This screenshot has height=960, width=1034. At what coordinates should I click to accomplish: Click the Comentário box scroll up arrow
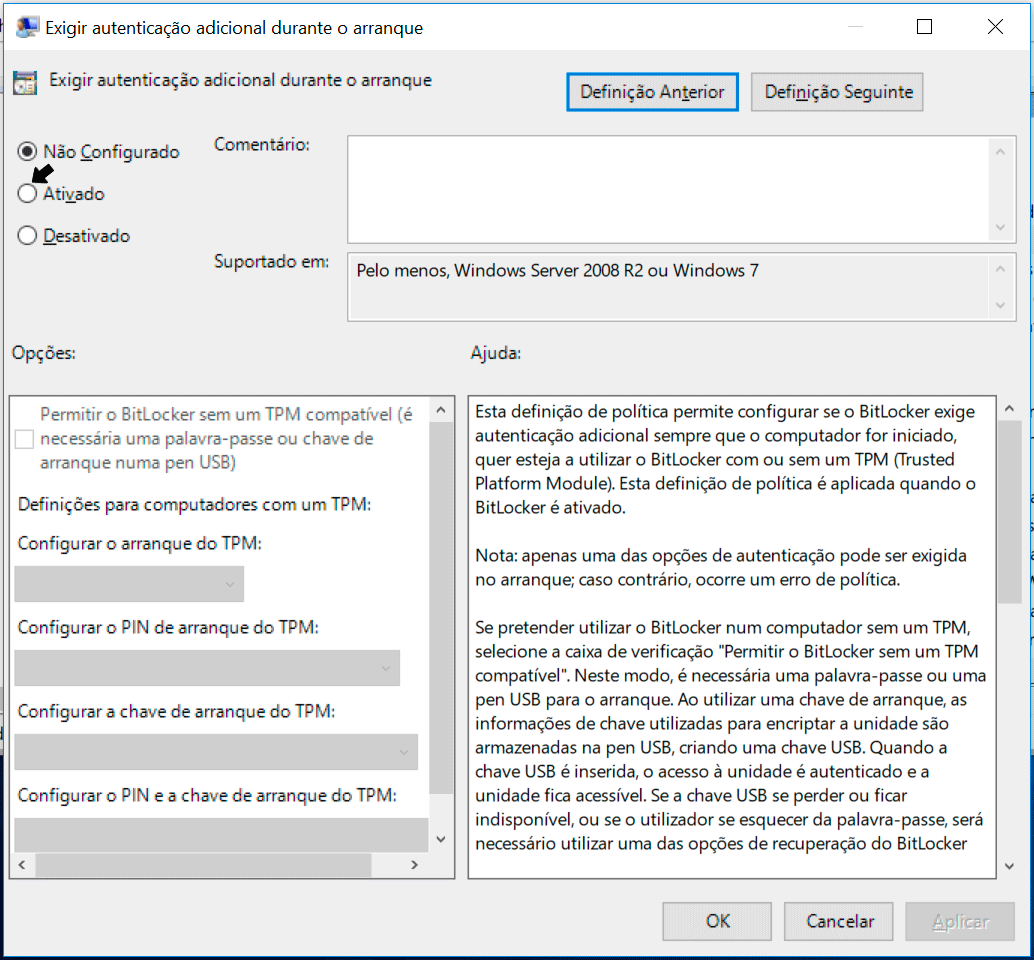point(1000,152)
